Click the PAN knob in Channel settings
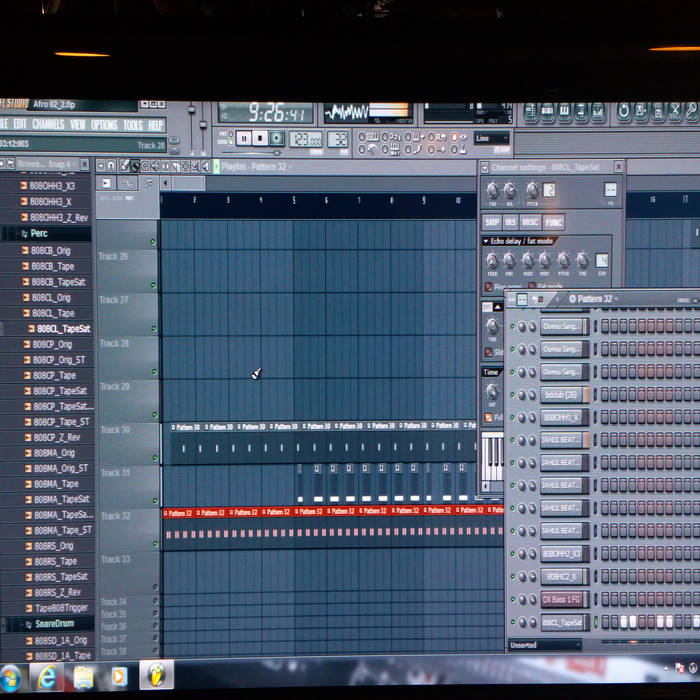 click(x=491, y=190)
